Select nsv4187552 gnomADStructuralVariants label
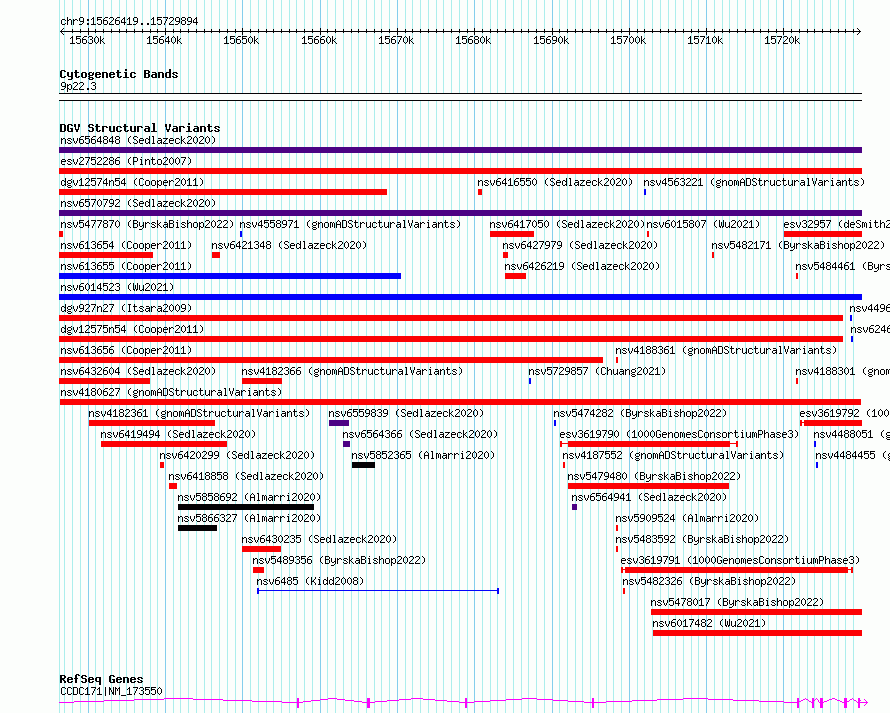Screen dimensions: 890x713 point(673,455)
